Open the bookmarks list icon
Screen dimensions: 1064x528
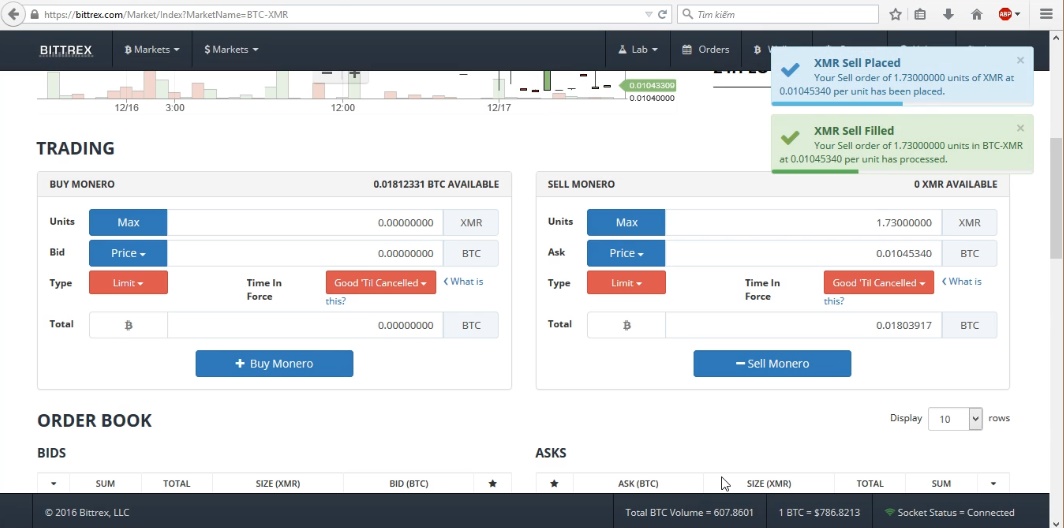point(920,14)
